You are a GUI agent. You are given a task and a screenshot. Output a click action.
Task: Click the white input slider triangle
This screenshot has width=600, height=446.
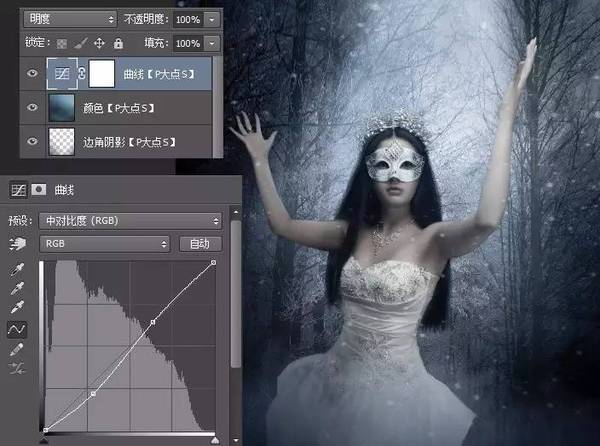click(x=215, y=441)
